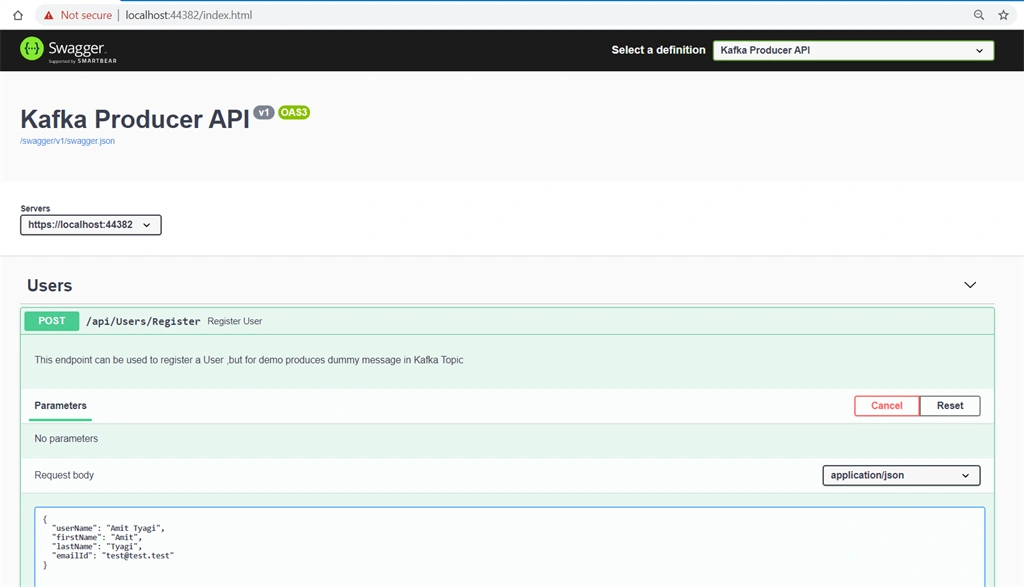Click the Not secure warning icon
Viewport: 1024px width, 587px height.
point(48,15)
